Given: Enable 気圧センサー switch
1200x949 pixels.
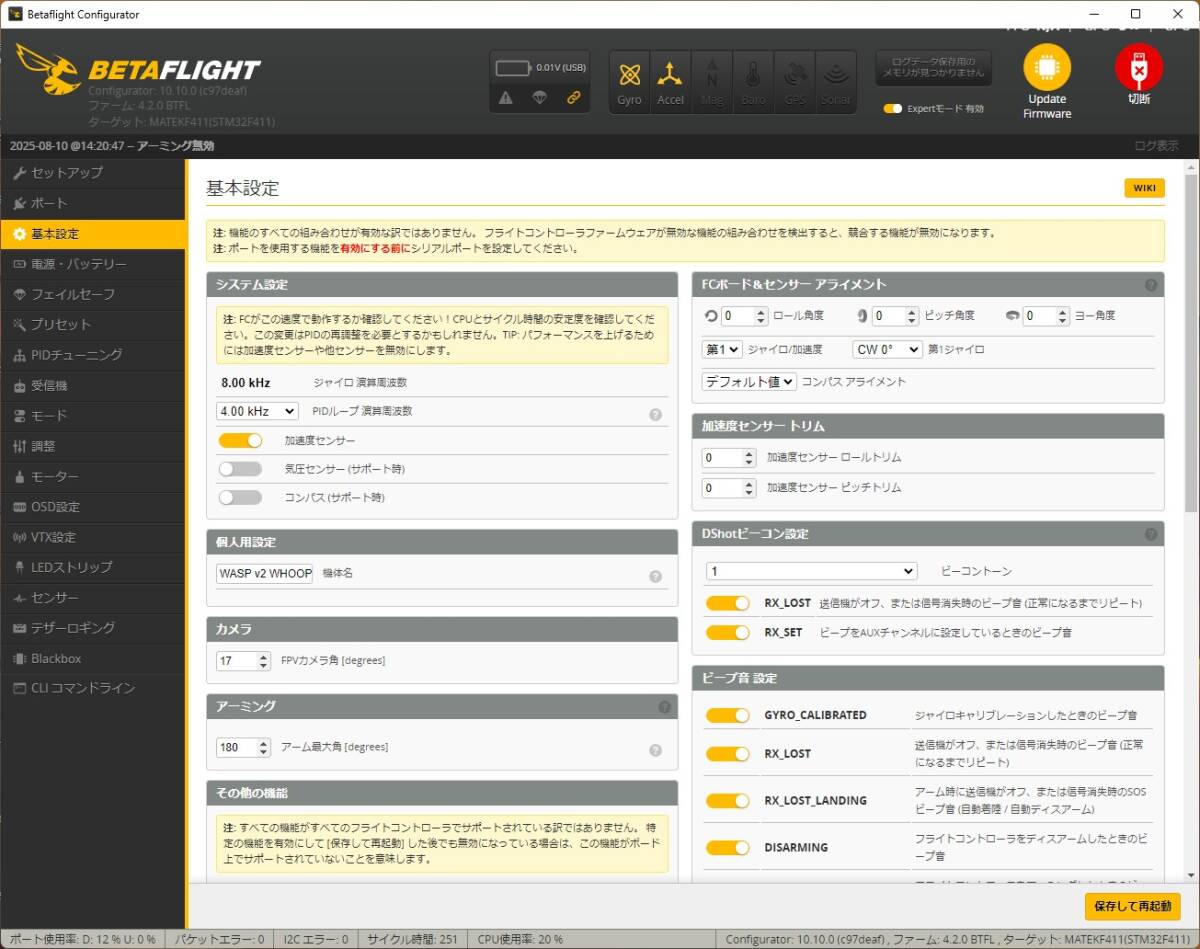Looking at the screenshot, I should tap(240, 469).
